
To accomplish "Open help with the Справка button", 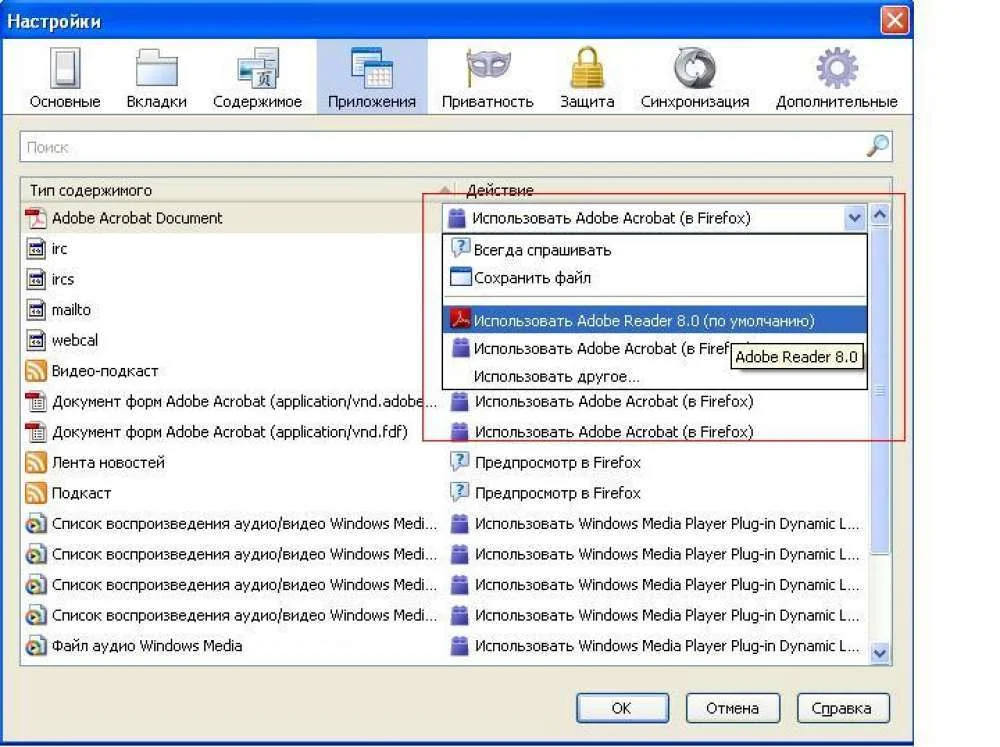I will click(842, 708).
